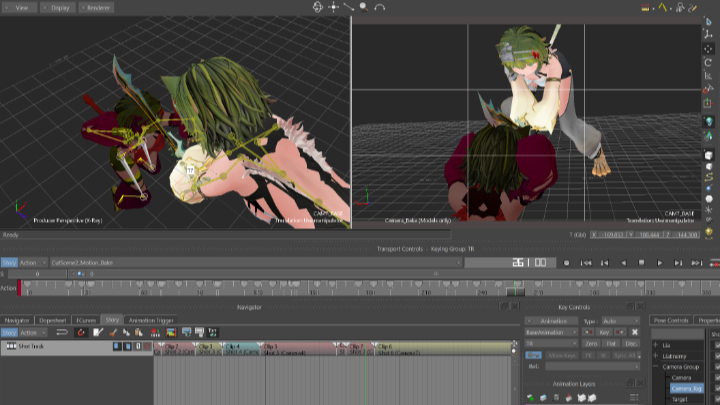Toggle the red magnet snap icon in Story toolbar
Viewport: 720px width, 405px height.
pos(81,332)
